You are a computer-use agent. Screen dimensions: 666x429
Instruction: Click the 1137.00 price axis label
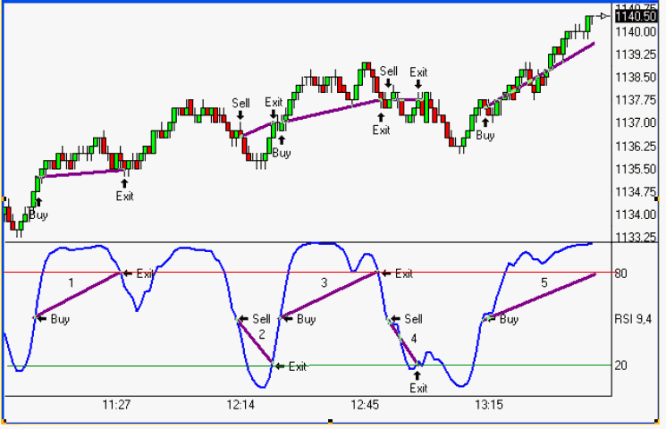636,123
